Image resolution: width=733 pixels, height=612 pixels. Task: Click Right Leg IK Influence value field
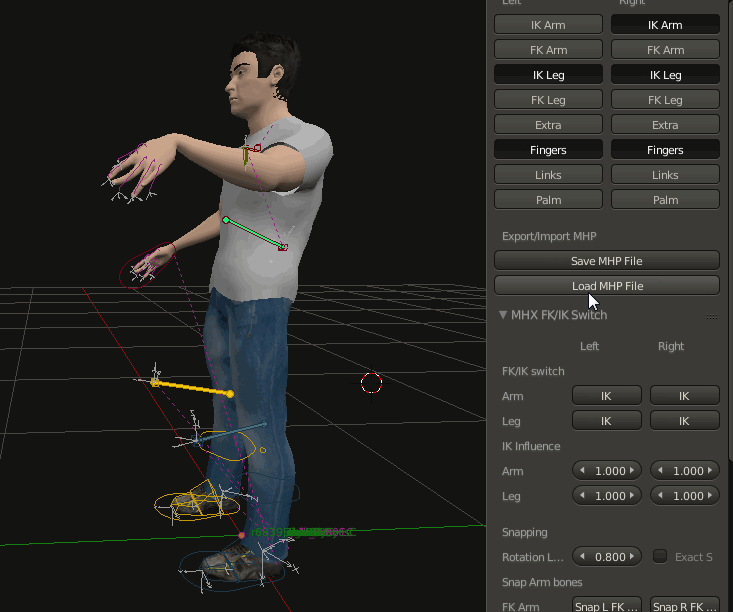(684, 495)
